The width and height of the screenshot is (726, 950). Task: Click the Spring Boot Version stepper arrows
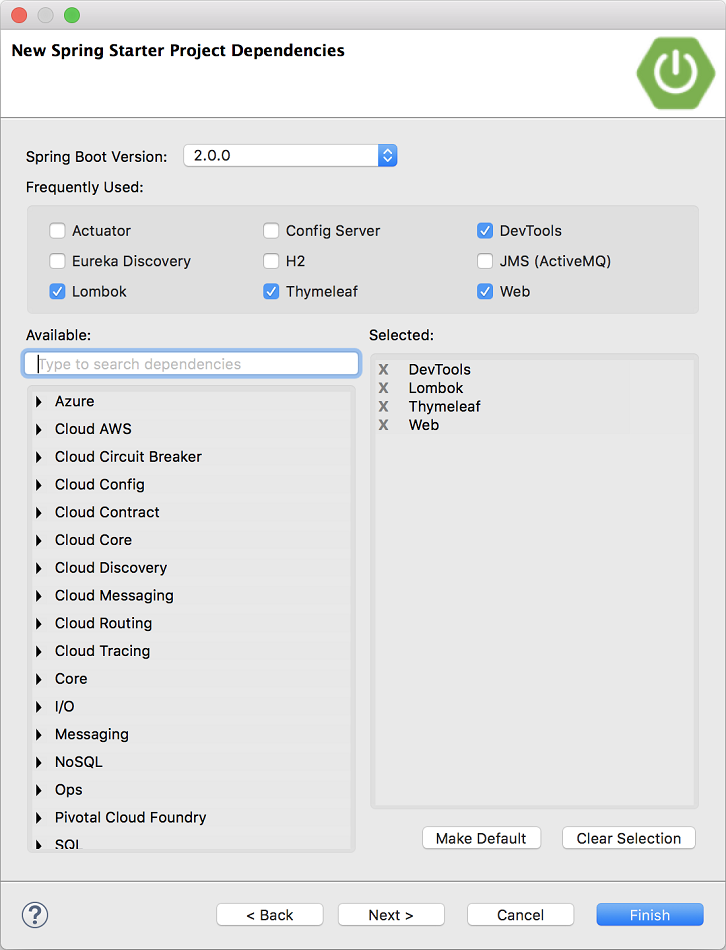point(388,155)
